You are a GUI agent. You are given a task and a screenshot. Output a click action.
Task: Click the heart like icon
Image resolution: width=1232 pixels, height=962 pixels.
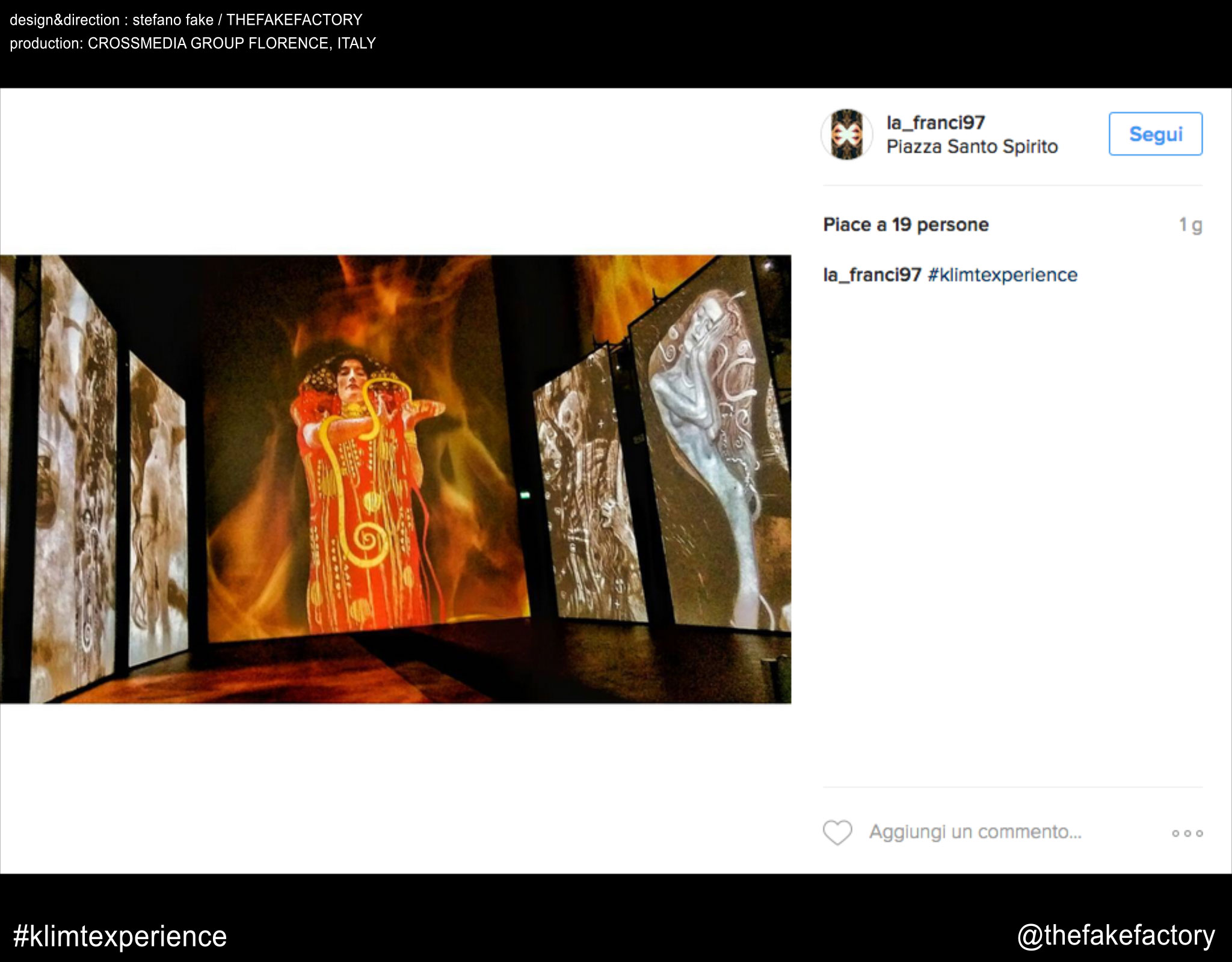point(837,833)
